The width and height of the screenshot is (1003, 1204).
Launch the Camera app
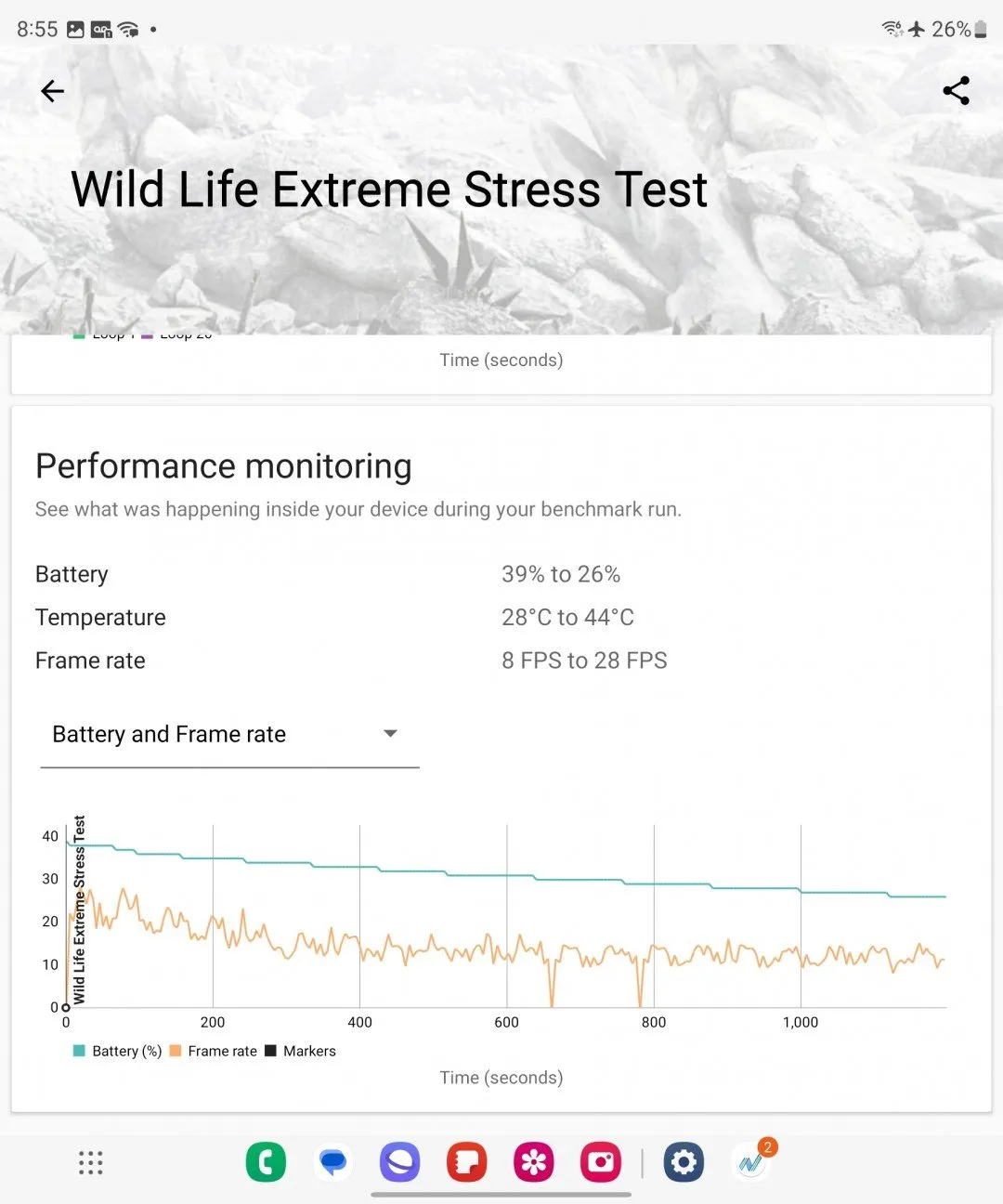[x=601, y=1162]
